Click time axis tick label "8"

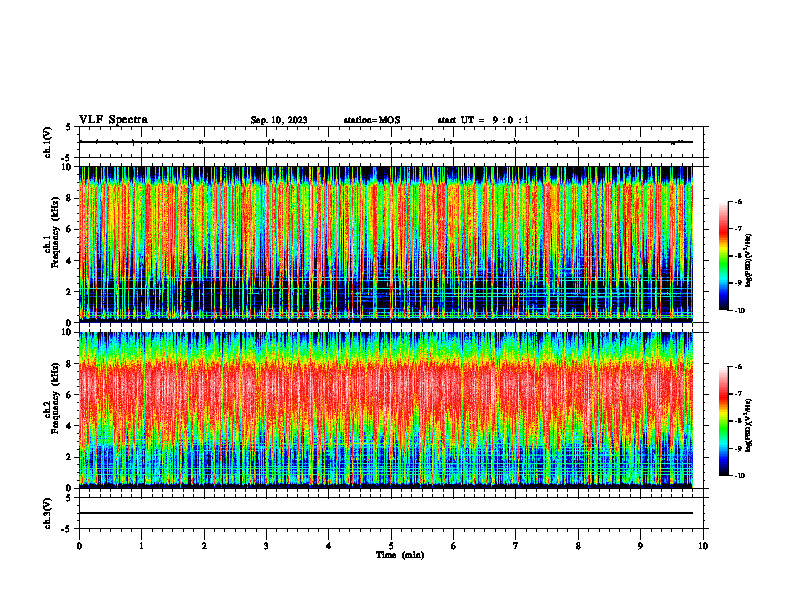[x=578, y=546]
